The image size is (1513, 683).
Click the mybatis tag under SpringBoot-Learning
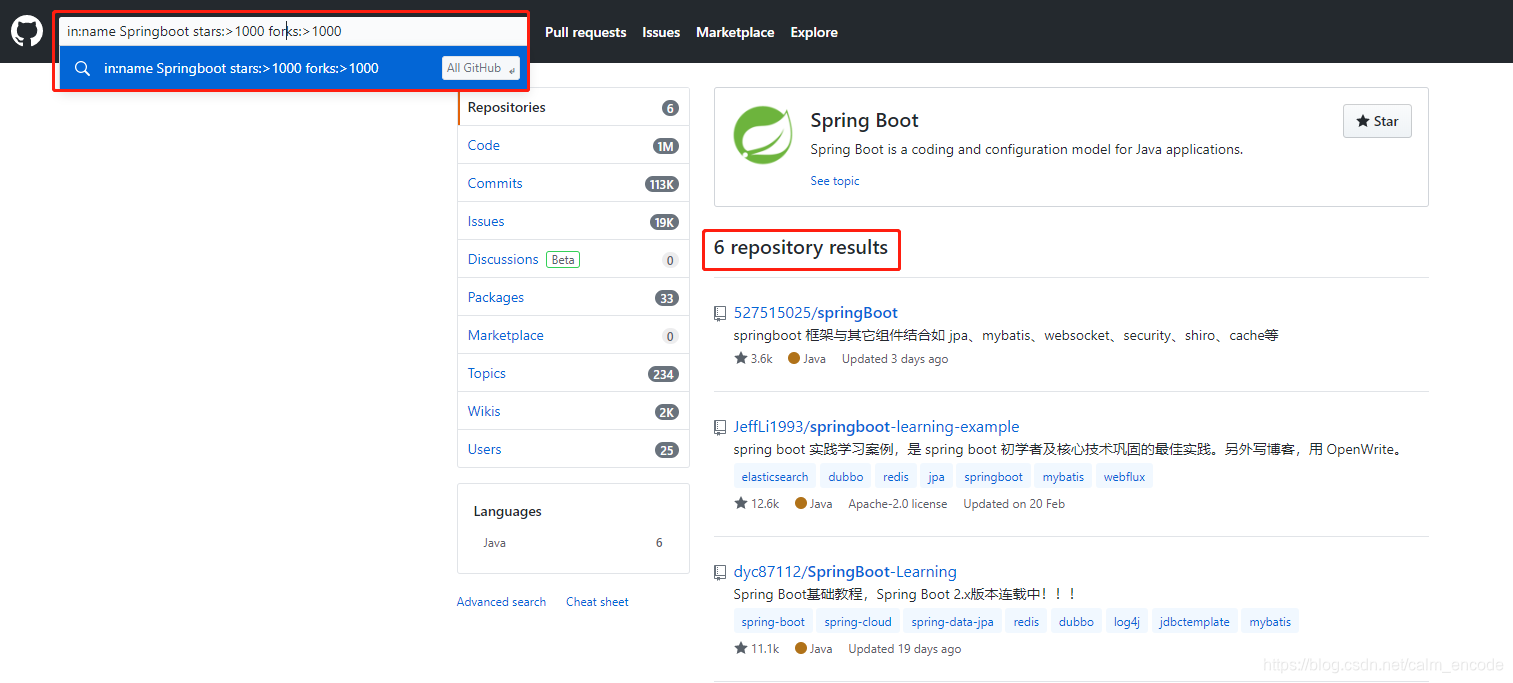1270,622
